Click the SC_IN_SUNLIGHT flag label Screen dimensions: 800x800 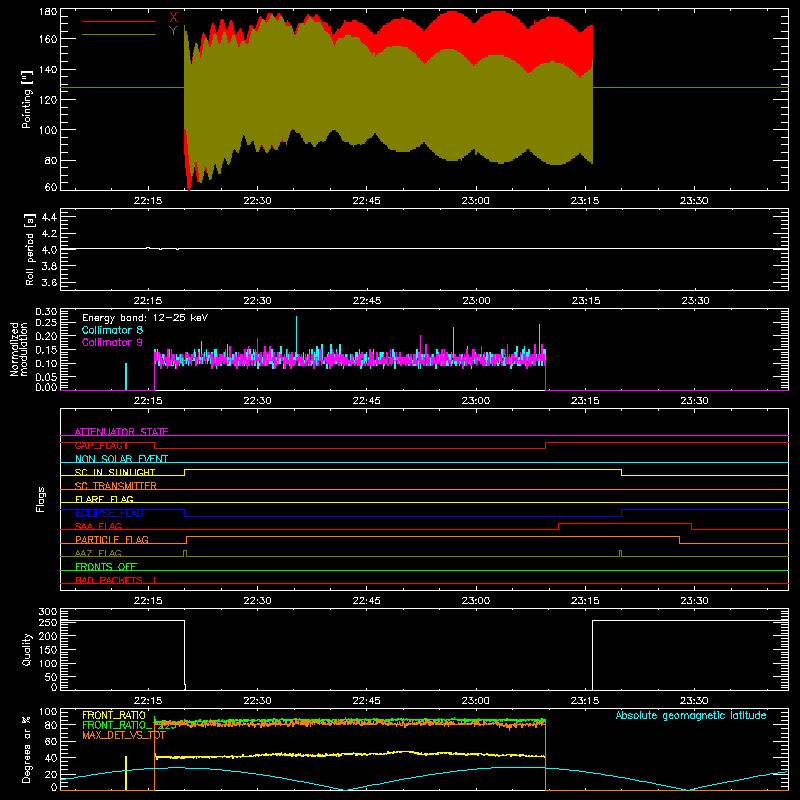click(x=115, y=472)
